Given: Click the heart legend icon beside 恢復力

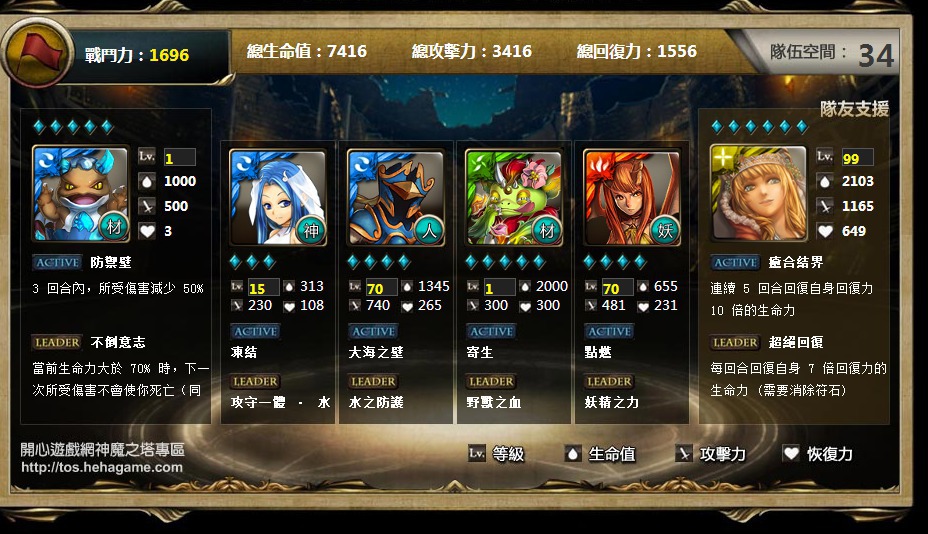Looking at the screenshot, I should coord(791,453).
